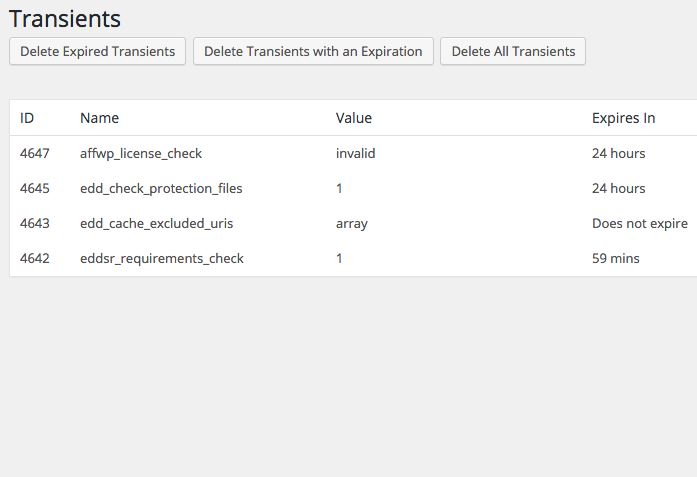Click the 'array' value cell
697x477 pixels.
pos(352,224)
